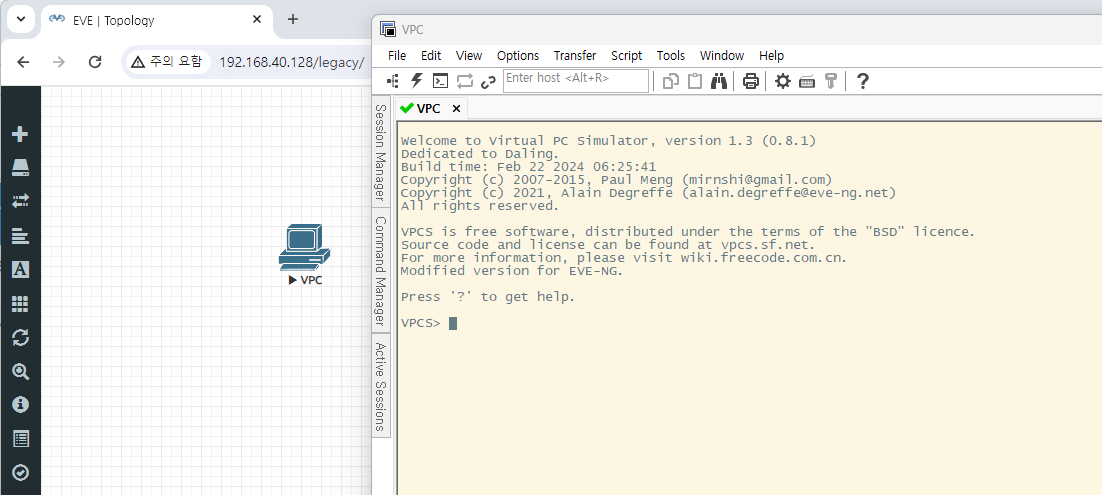Open the More actions grid icon in EVE sidebar

click(x=20, y=303)
